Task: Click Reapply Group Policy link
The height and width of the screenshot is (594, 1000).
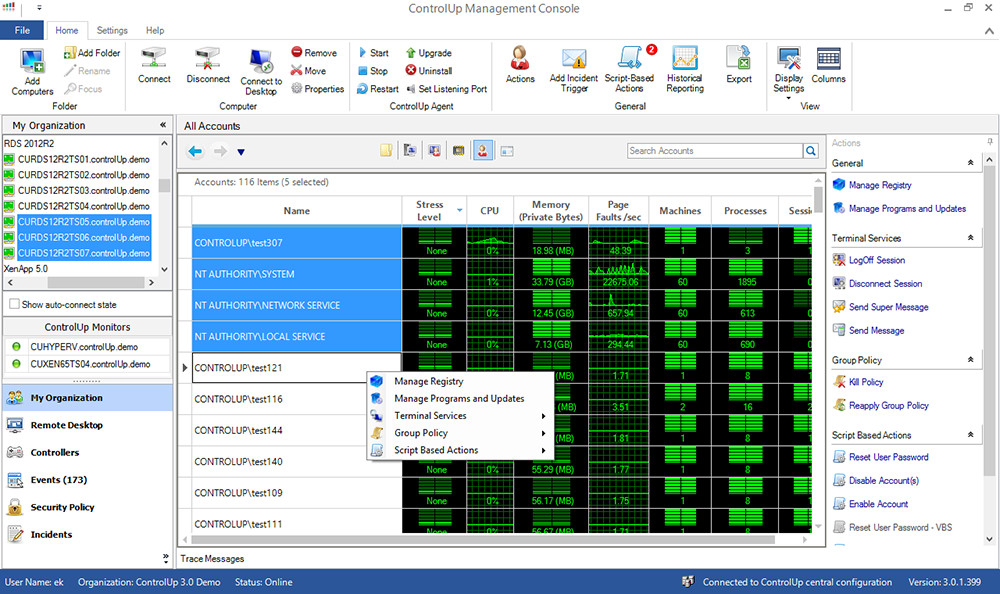Action: (888, 405)
